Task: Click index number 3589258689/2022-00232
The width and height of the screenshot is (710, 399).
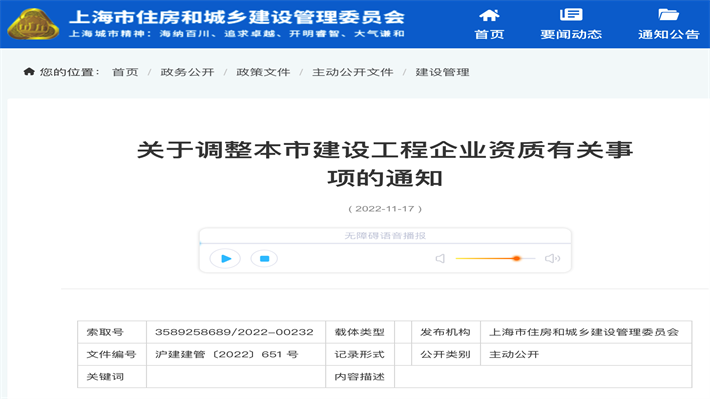Action: tap(234, 332)
